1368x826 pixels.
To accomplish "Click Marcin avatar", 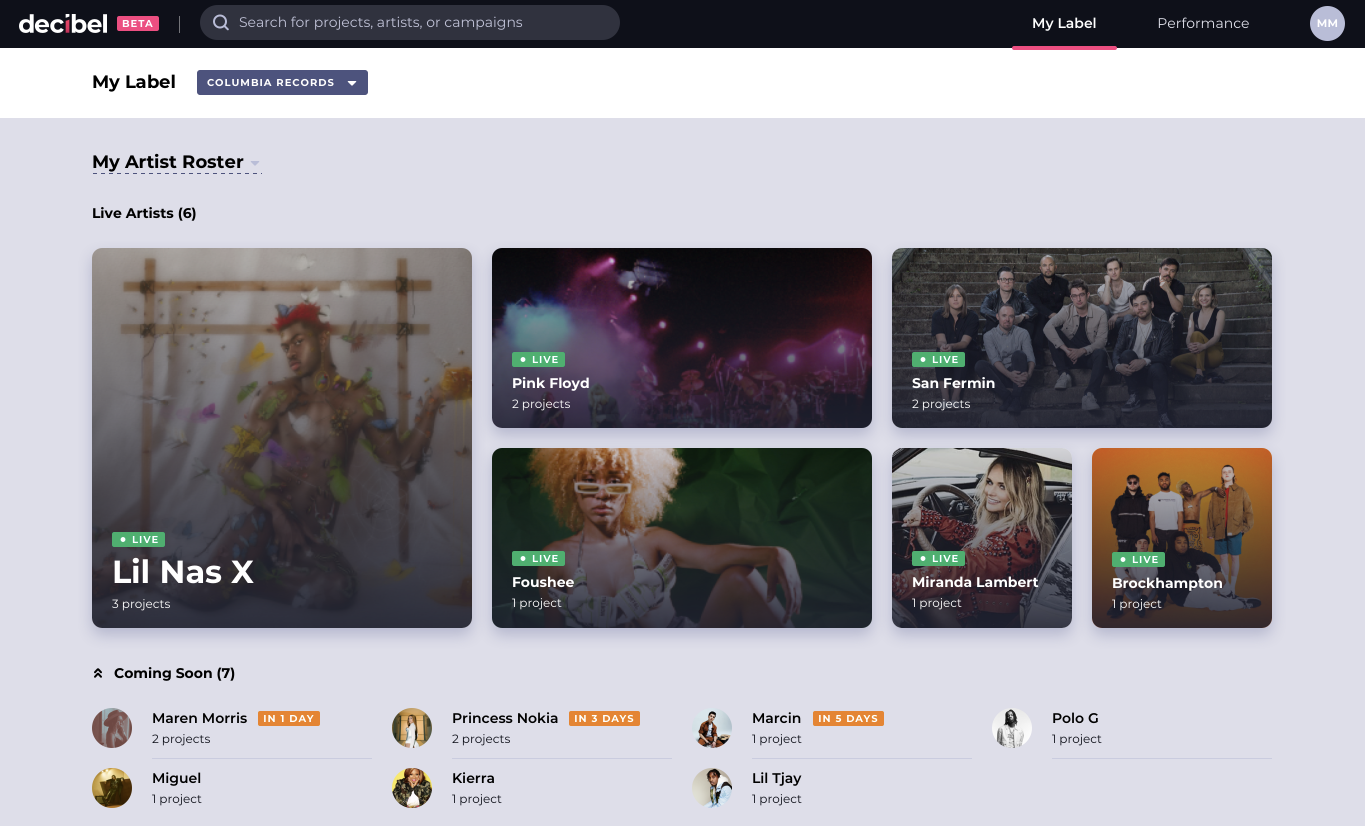I will tap(712, 728).
